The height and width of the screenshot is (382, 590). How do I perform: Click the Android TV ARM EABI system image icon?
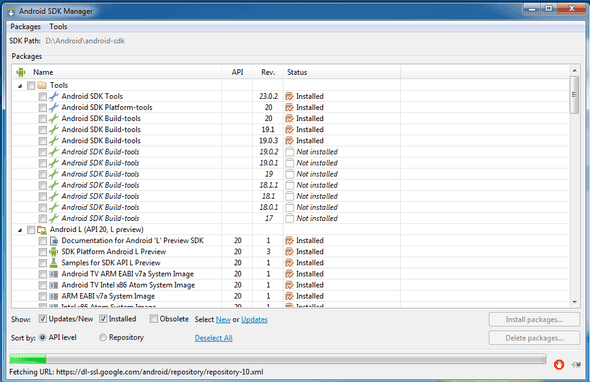pyautogui.click(x=54, y=274)
